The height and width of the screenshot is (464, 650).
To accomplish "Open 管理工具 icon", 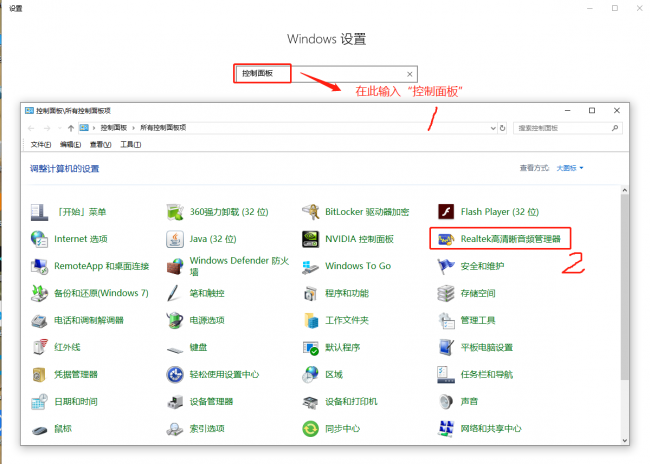I will click(x=446, y=321).
